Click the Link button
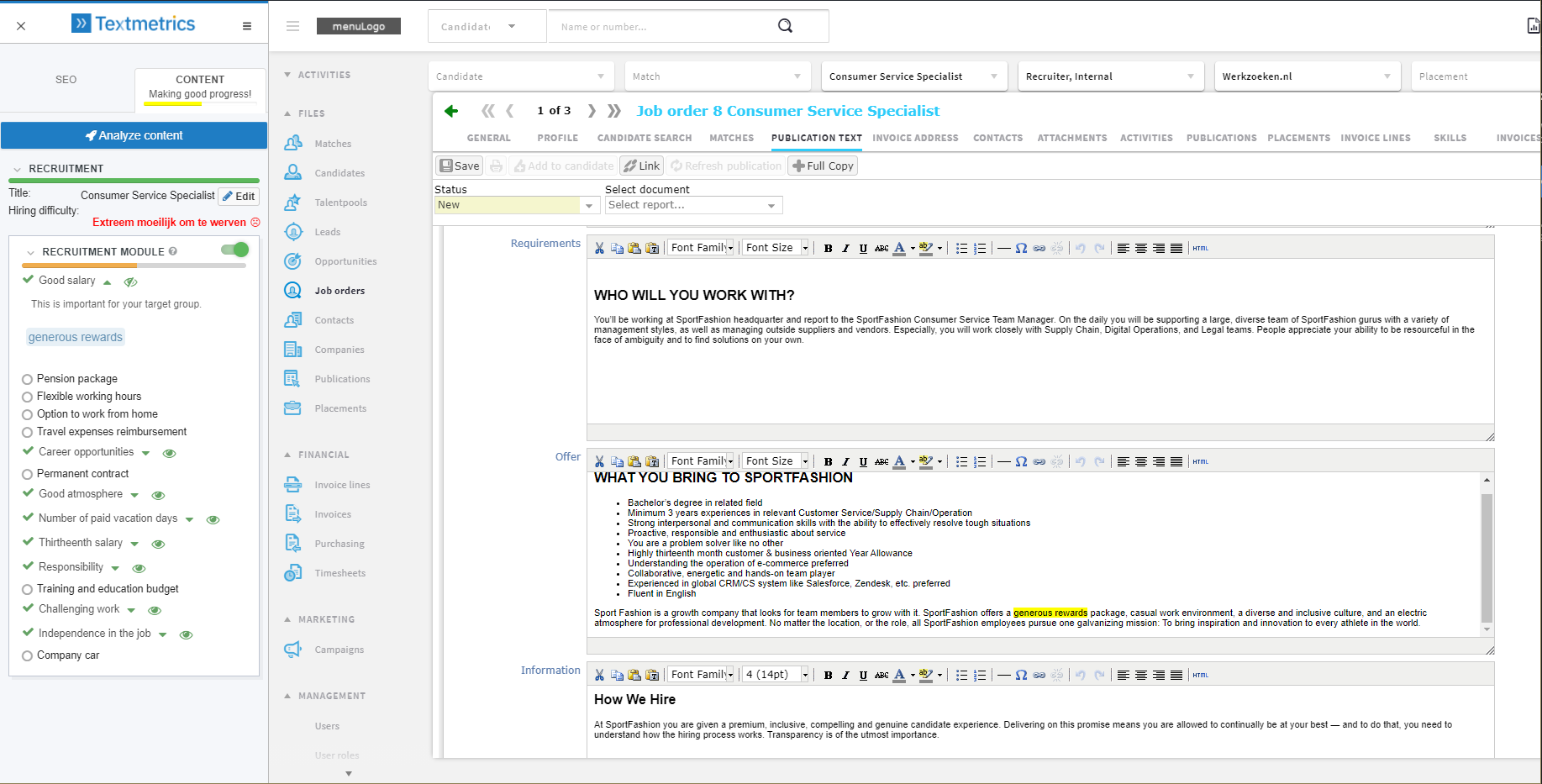This screenshot has width=1542, height=784. point(642,166)
